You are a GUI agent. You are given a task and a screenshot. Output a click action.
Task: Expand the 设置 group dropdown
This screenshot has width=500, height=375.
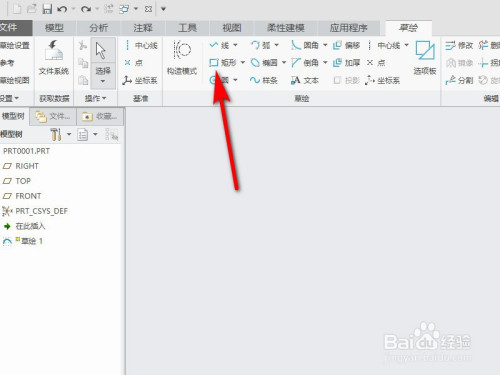point(9,98)
